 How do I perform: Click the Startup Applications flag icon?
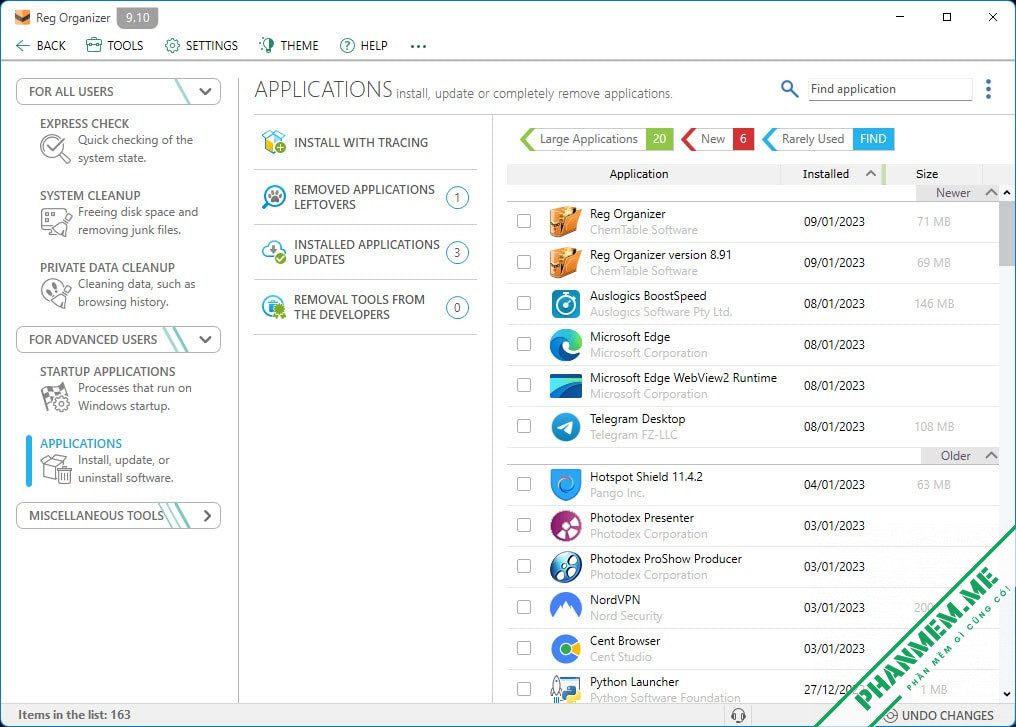(x=56, y=397)
